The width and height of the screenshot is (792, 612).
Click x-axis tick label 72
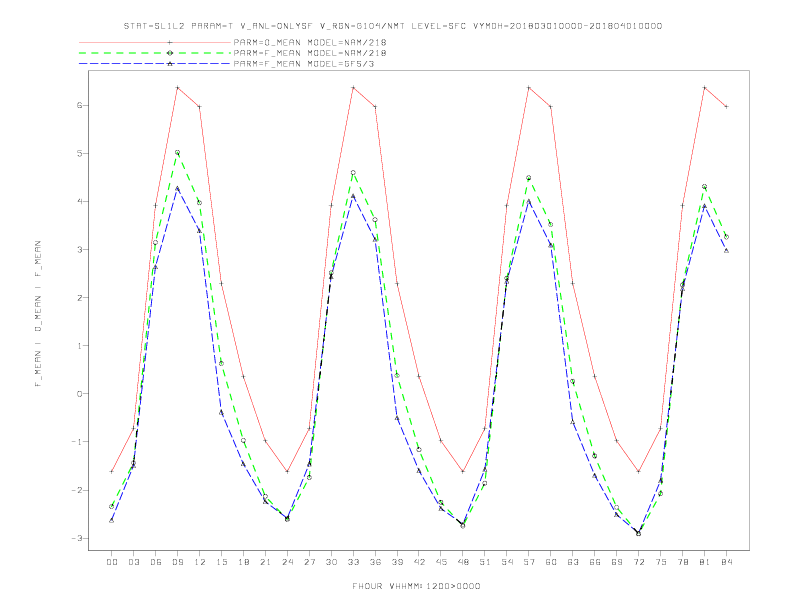tap(638, 562)
